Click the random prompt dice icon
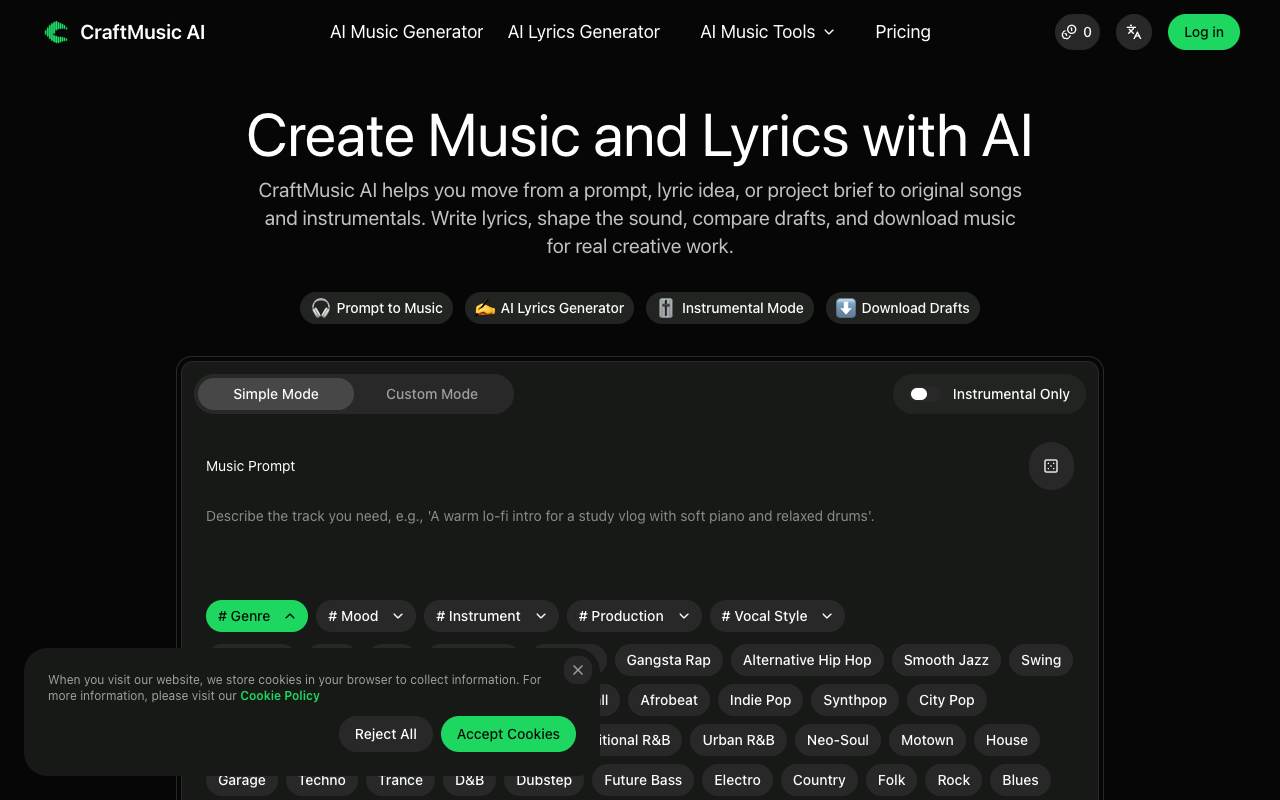 pos(1051,466)
